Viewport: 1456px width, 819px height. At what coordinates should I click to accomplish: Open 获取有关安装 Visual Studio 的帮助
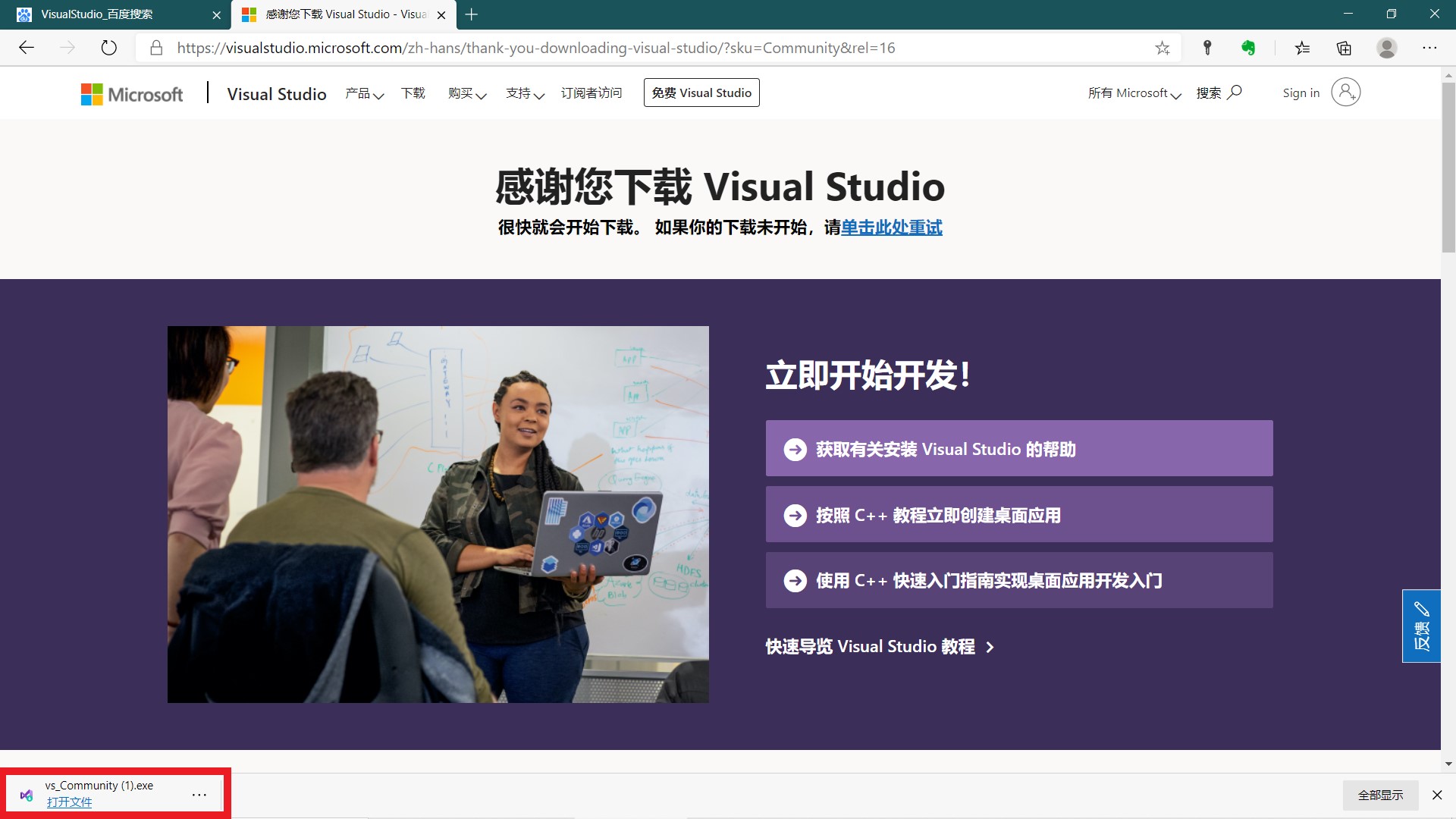[x=1019, y=448]
